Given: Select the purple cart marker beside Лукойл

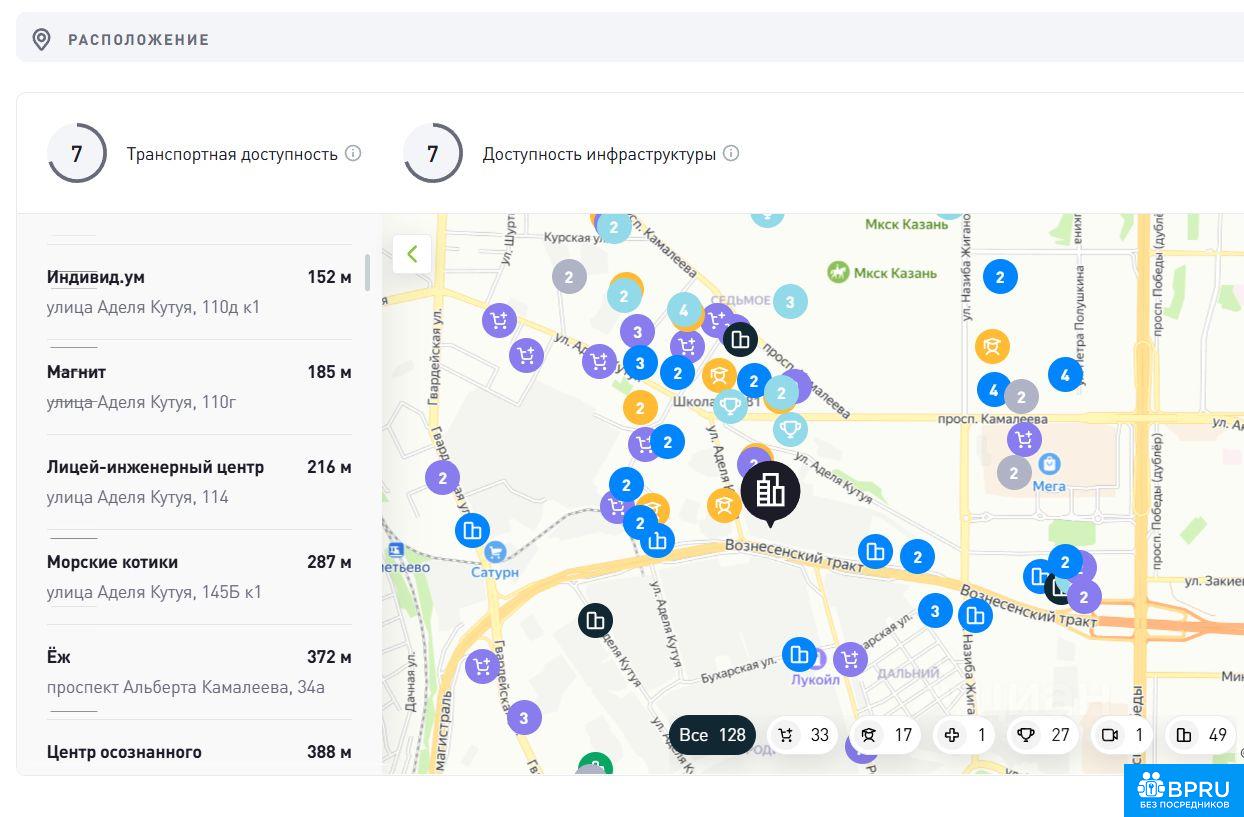Looking at the screenshot, I should pos(850,659).
